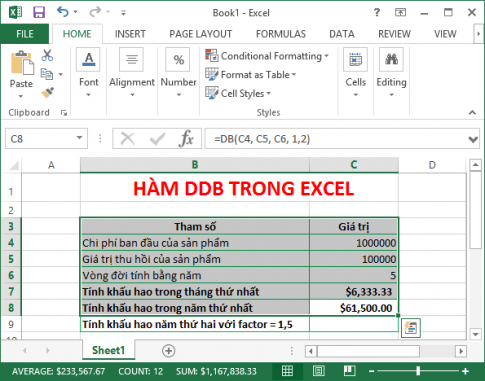Open the Number group button
This screenshot has width=485, height=381.
[178, 73]
